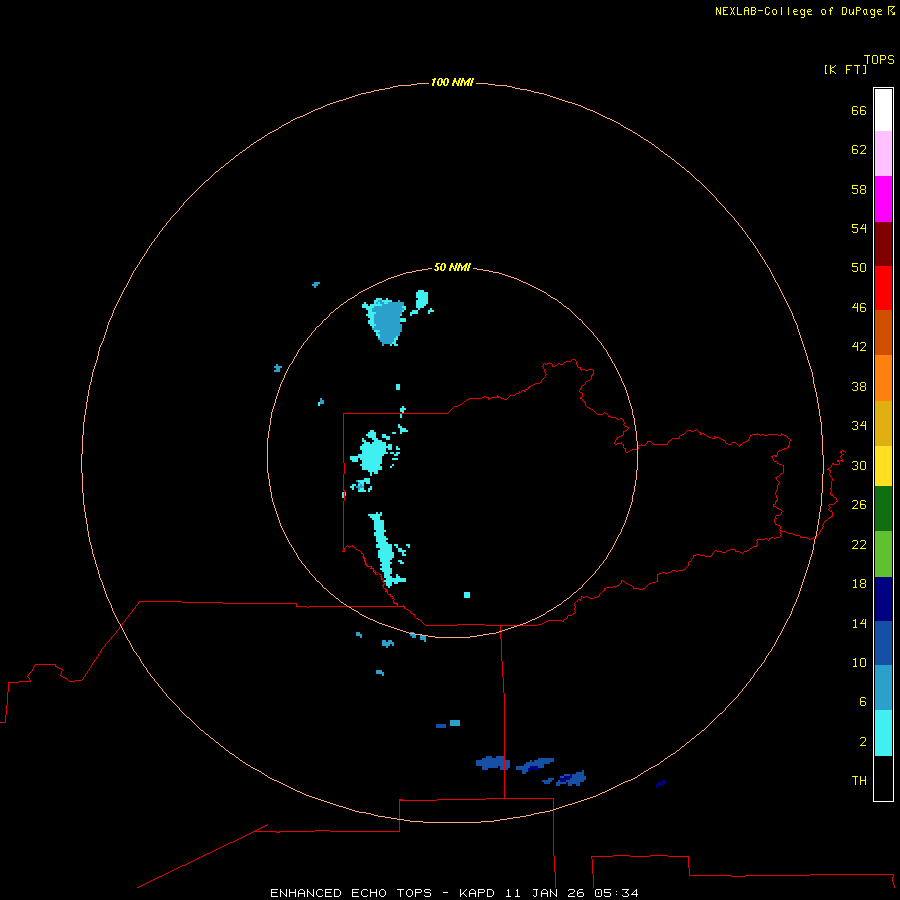
Task: Click the legend value 14
Action: click(x=859, y=623)
